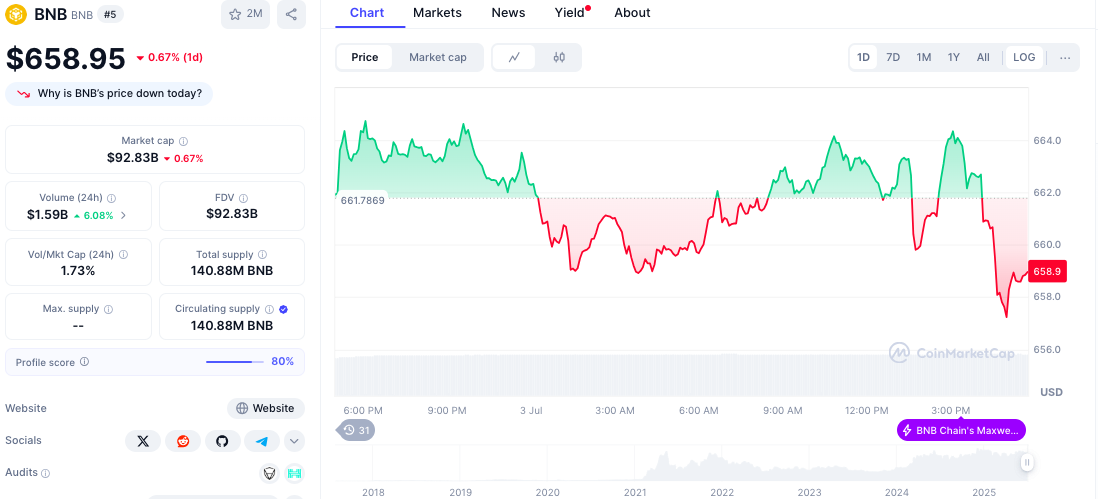
Task: Open the News tab
Action: (x=508, y=13)
